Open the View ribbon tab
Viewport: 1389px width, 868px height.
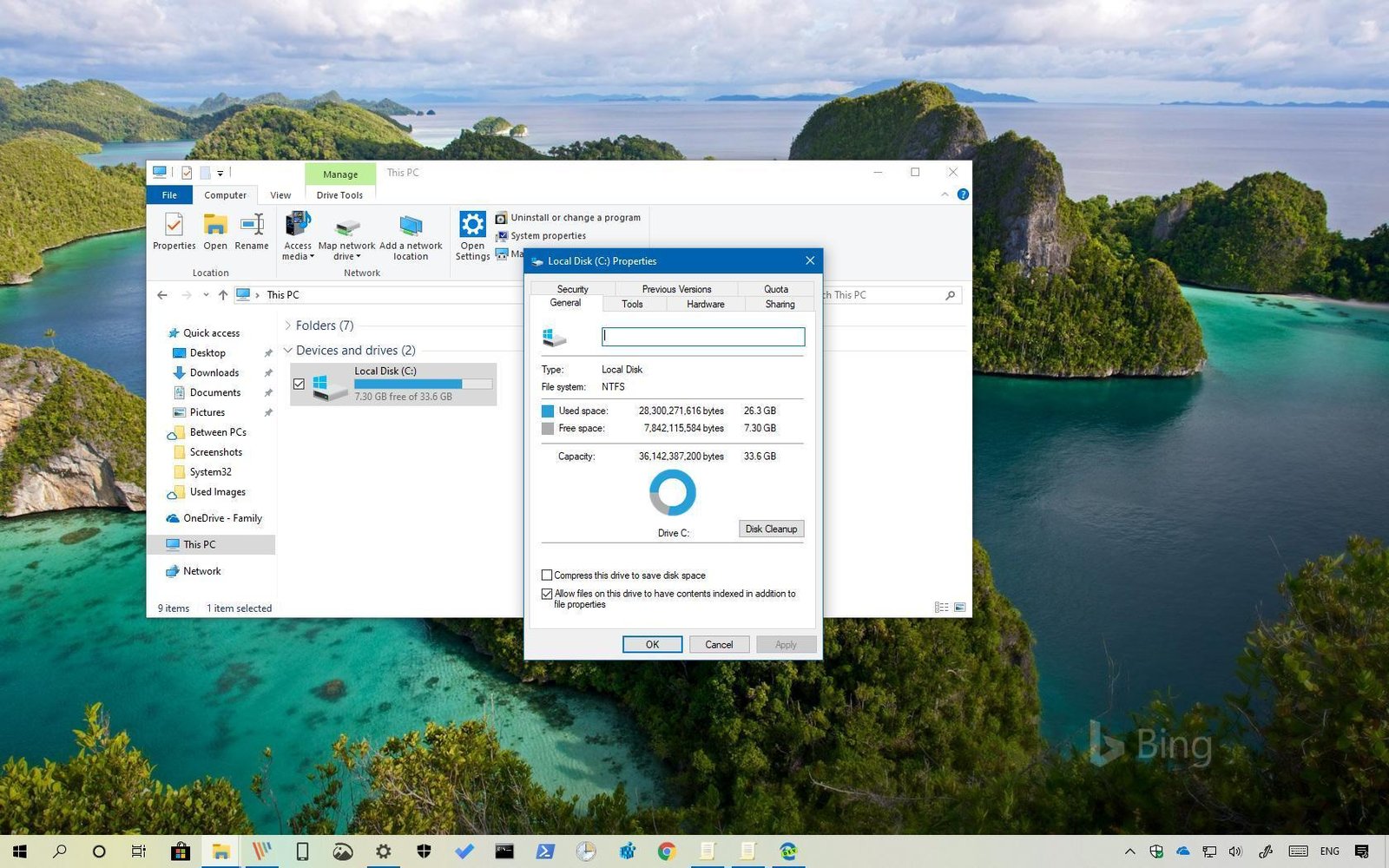[x=280, y=195]
